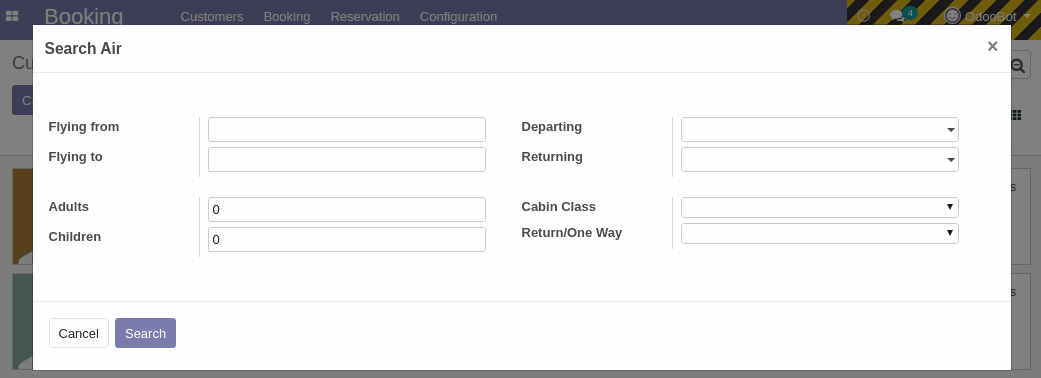The width and height of the screenshot is (1041, 378).
Task: Open the Return/One Way select box
Action: pos(819,233)
